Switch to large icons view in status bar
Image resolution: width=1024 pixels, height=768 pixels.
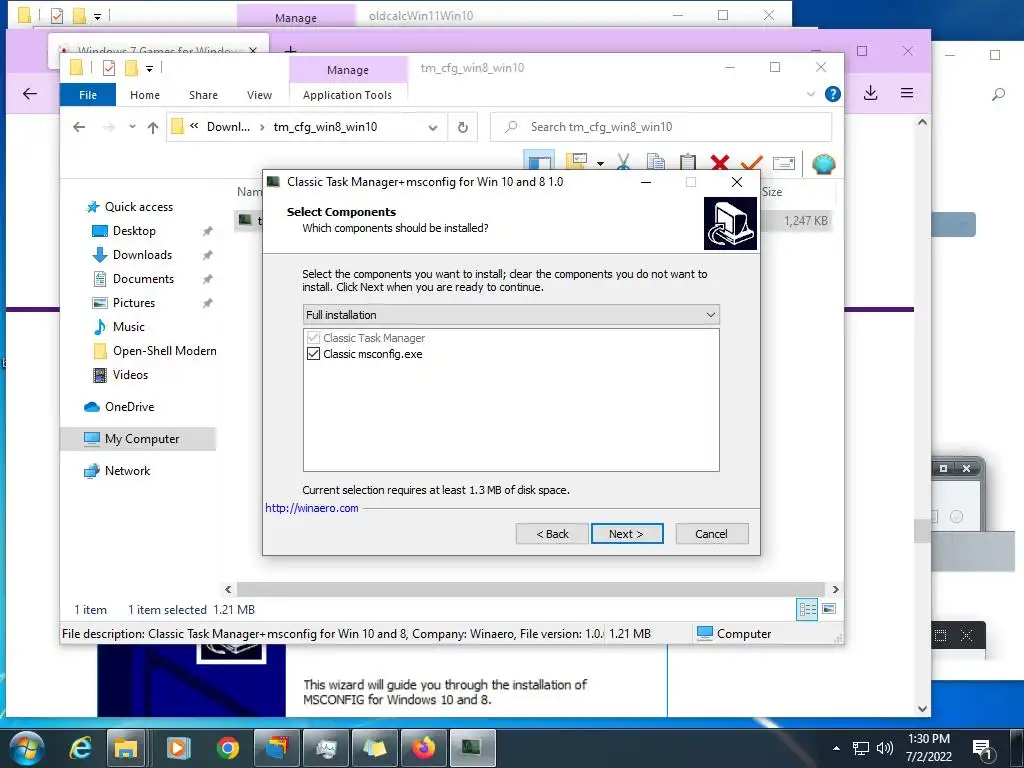[x=829, y=609]
